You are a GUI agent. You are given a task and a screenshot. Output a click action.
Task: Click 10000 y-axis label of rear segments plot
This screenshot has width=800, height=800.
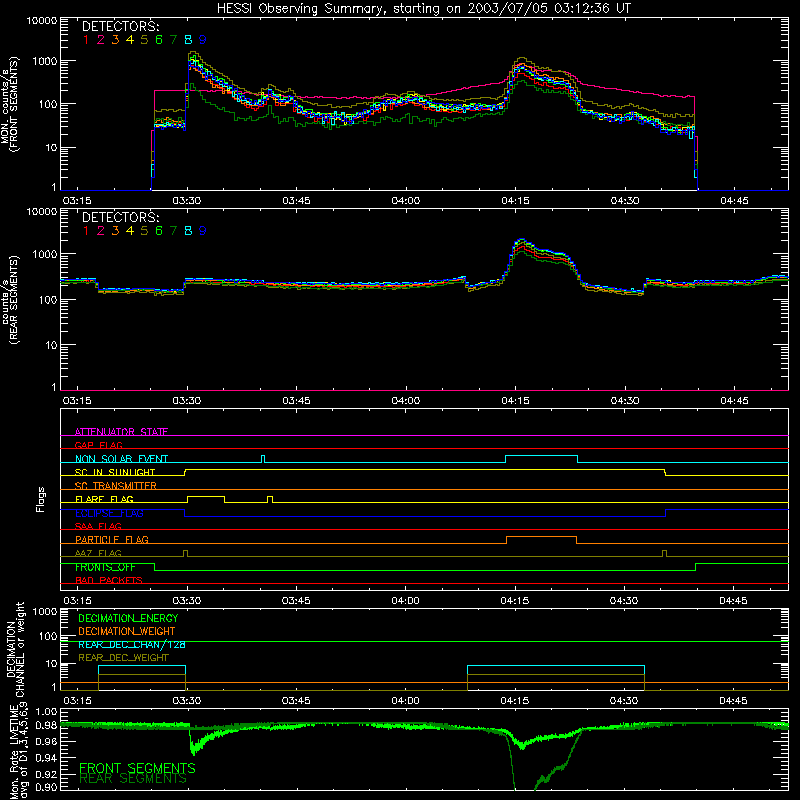[x=42, y=211]
